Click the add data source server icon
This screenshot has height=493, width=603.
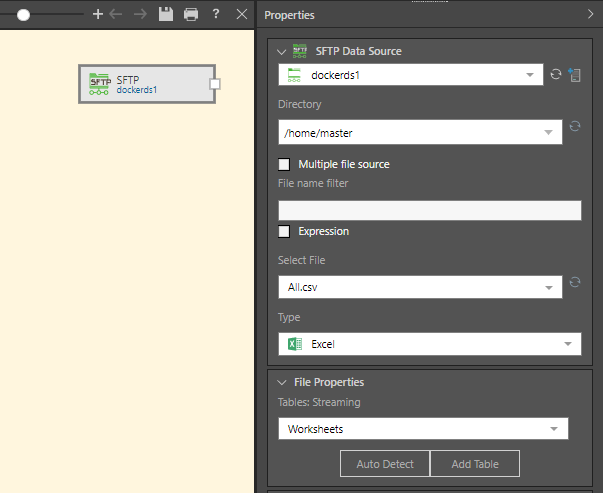tap(575, 75)
